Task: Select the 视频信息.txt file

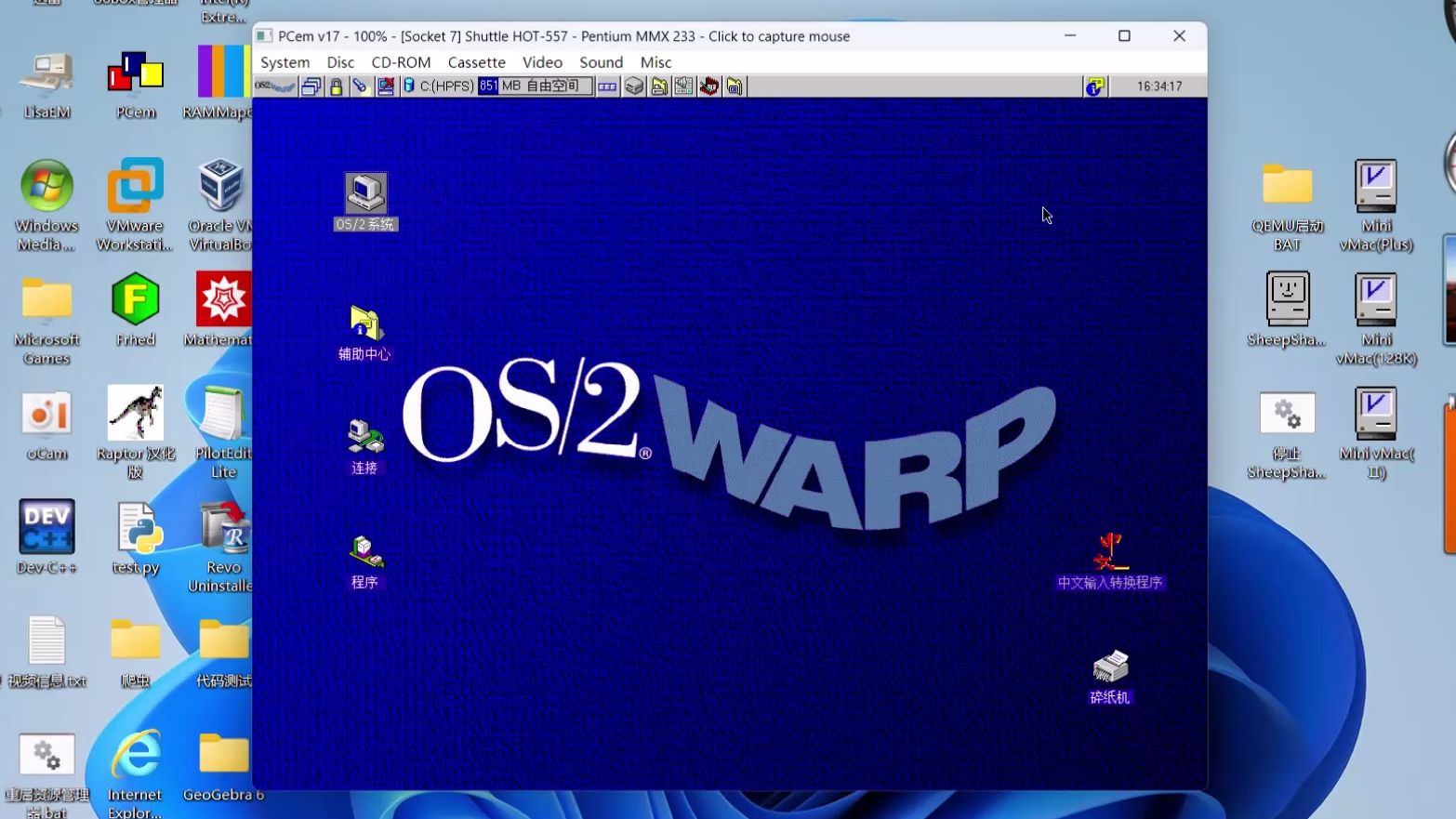Action: pos(46,653)
